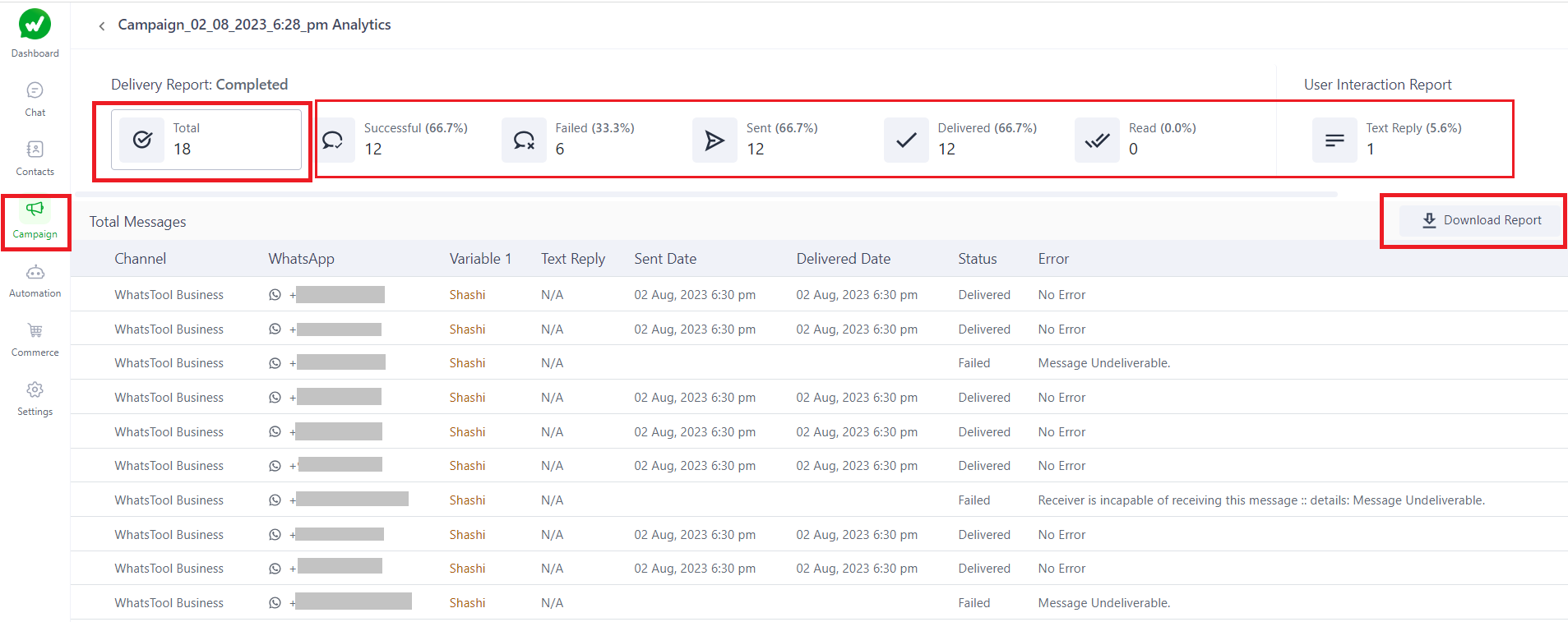Open the Chat section in sidebar

[x=35, y=99]
